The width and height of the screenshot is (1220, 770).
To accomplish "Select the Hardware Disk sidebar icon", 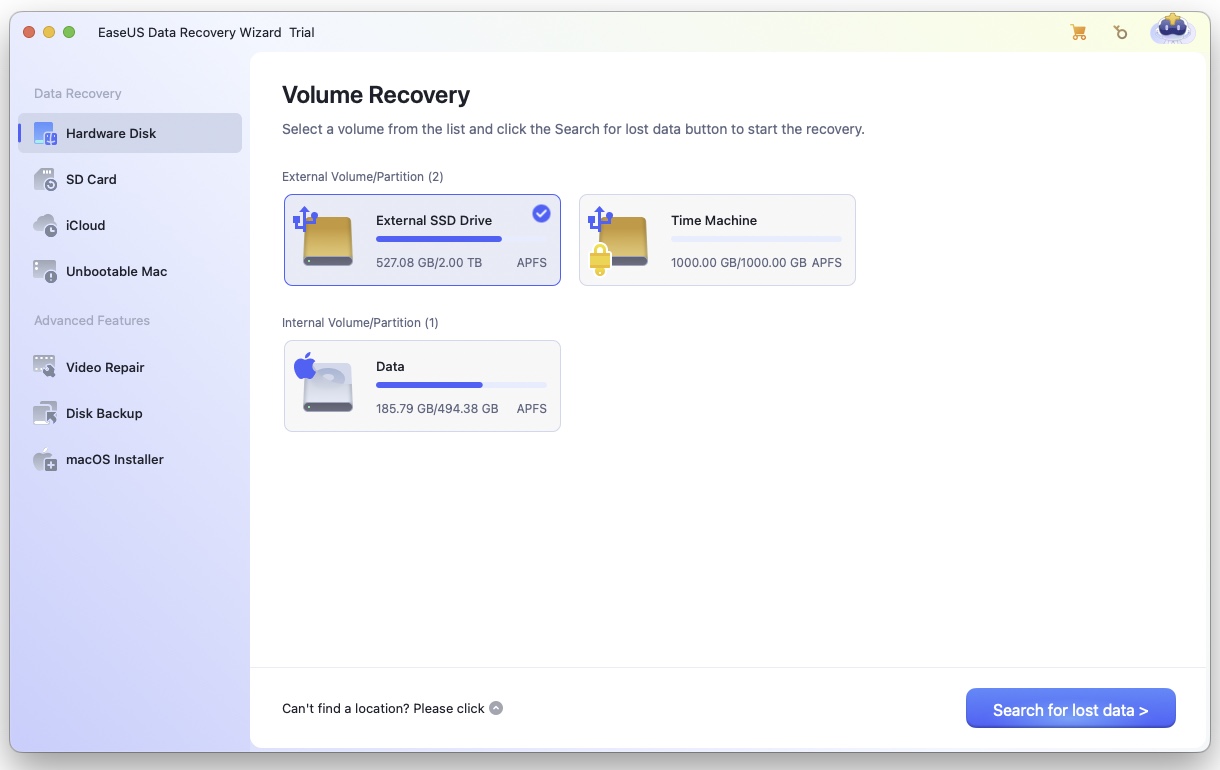I will point(46,133).
